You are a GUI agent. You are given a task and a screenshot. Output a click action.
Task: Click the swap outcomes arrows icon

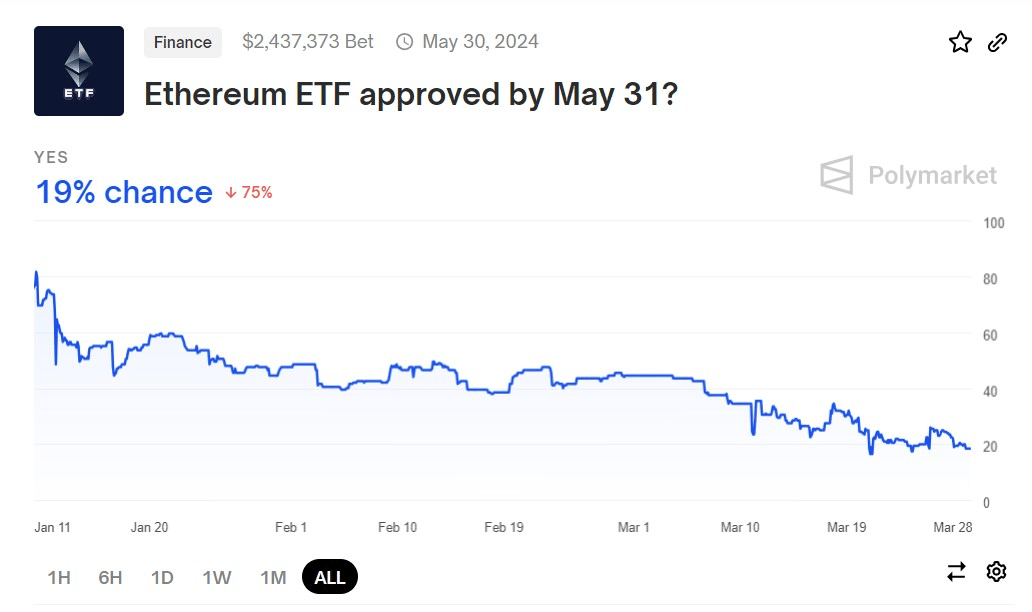956,571
